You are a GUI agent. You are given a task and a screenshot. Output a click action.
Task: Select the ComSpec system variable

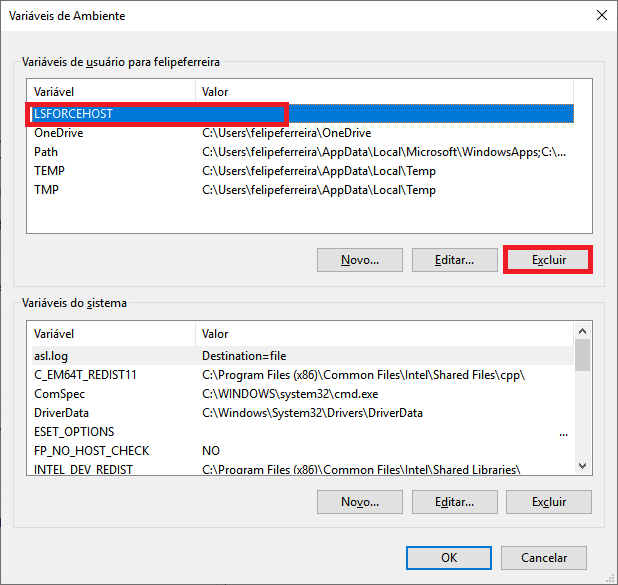[302, 393]
